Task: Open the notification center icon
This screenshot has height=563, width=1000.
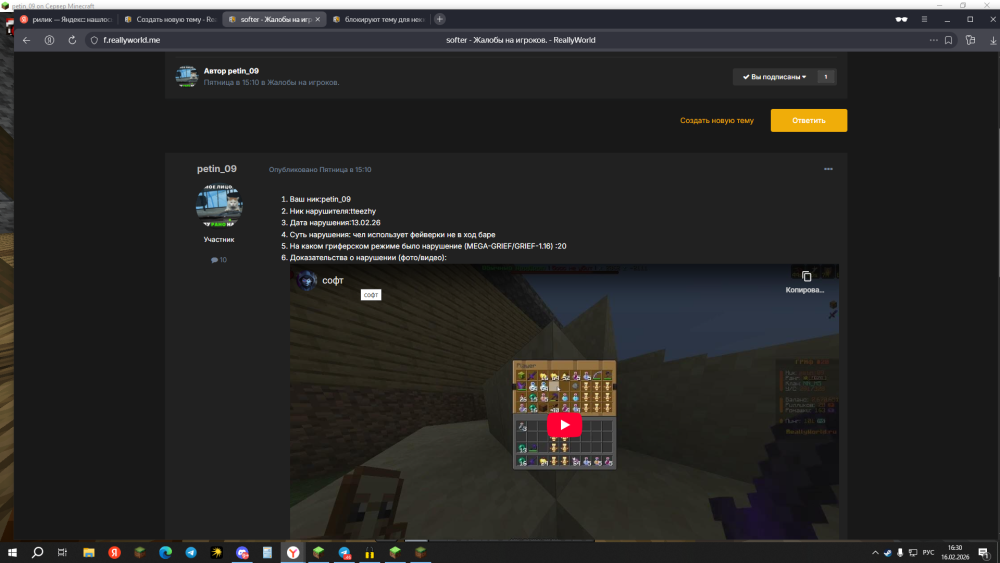Action: pos(983,553)
